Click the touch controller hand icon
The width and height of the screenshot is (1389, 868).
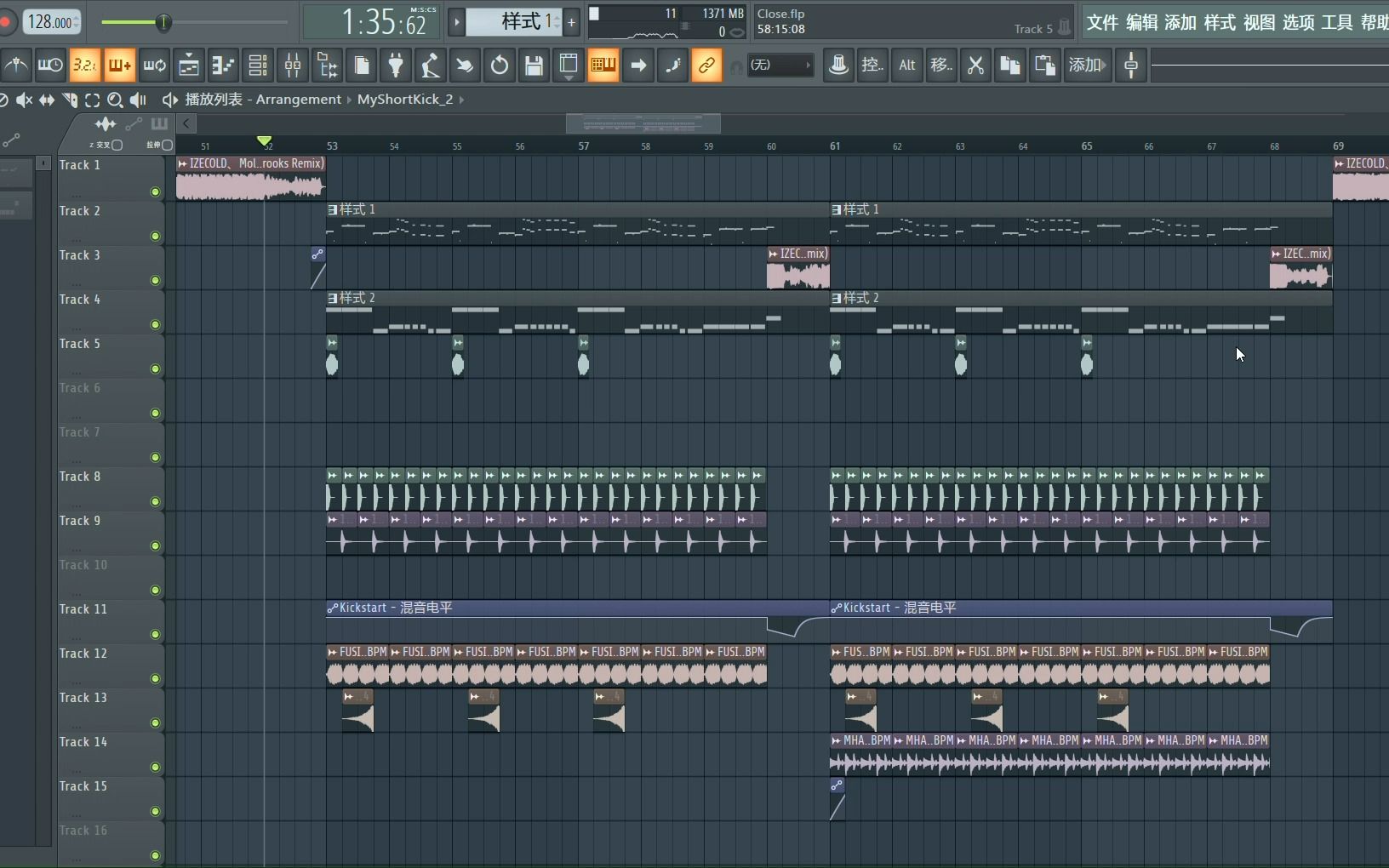point(465,66)
